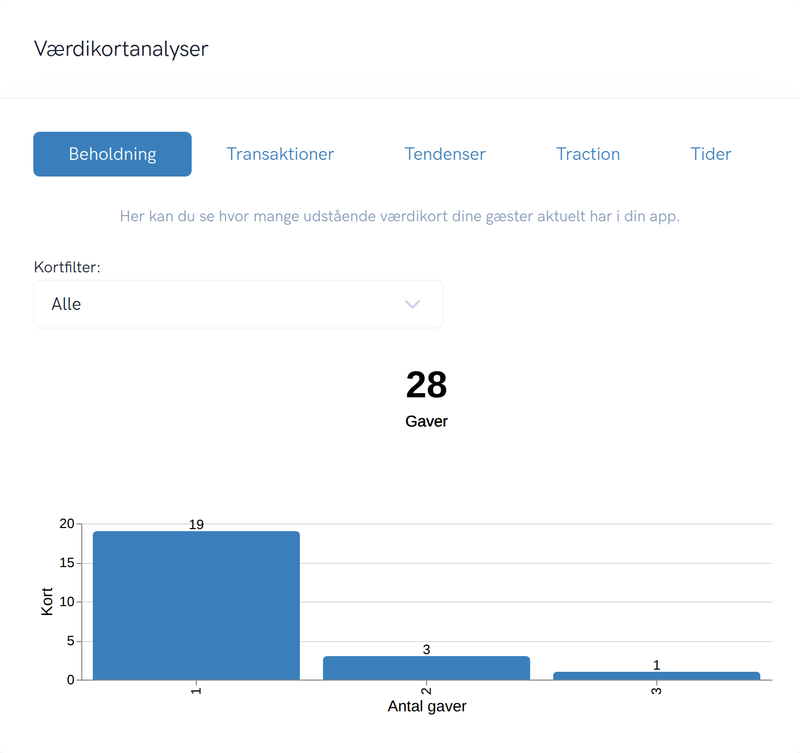Click the Kort y-axis title
Viewport: 800px width, 753px height.
[x=47, y=601]
